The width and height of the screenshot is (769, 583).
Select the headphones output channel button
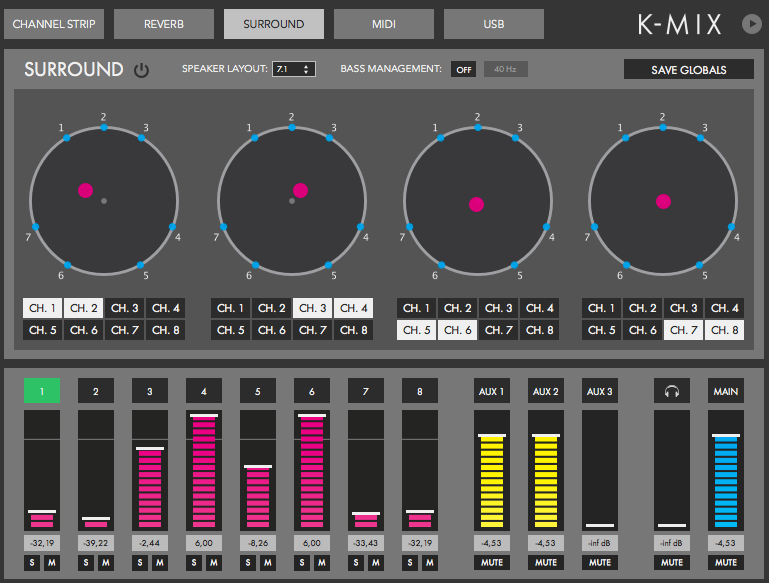click(x=671, y=391)
